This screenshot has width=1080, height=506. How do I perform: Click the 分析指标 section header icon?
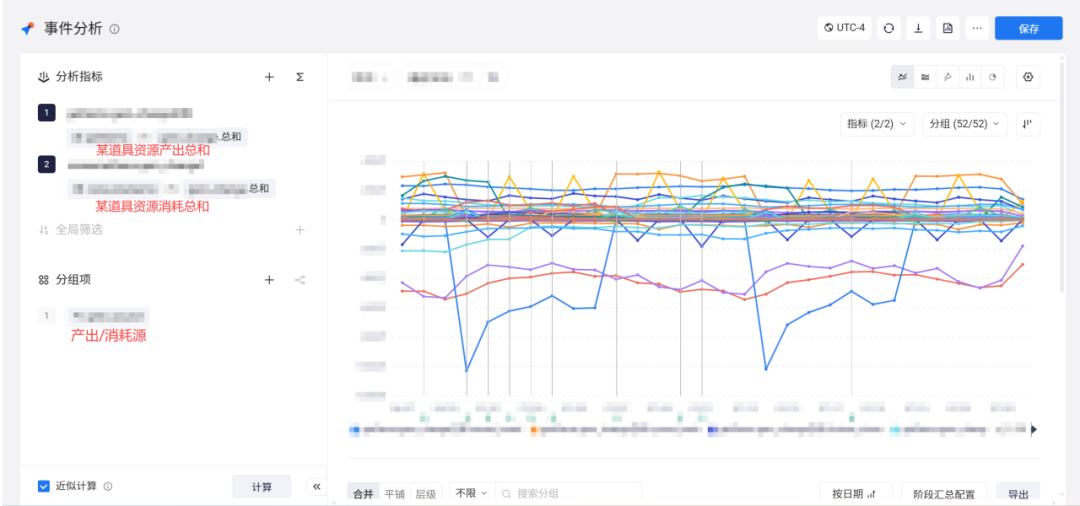tap(43, 77)
